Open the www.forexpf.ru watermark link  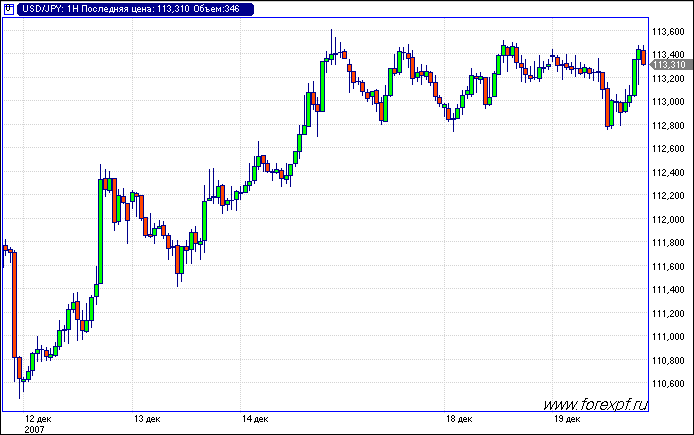click(x=596, y=405)
